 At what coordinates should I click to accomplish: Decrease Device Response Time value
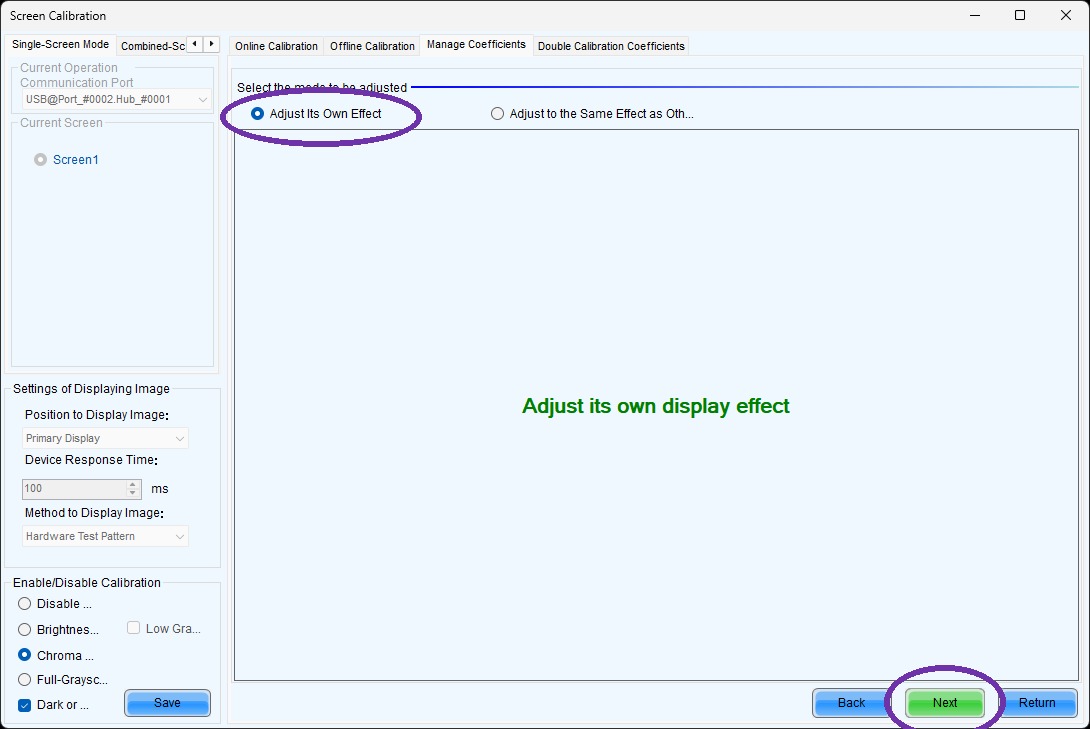[x=133, y=493]
